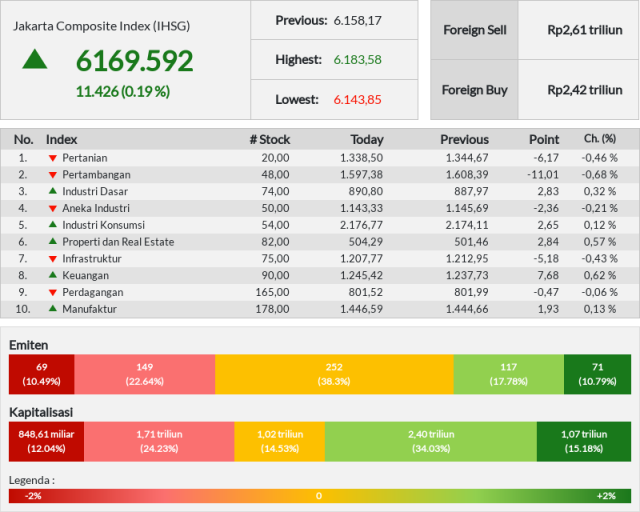The width and height of the screenshot is (640, 512).
Task: Click the IHSG value 6169.592
Action: pos(135,61)
